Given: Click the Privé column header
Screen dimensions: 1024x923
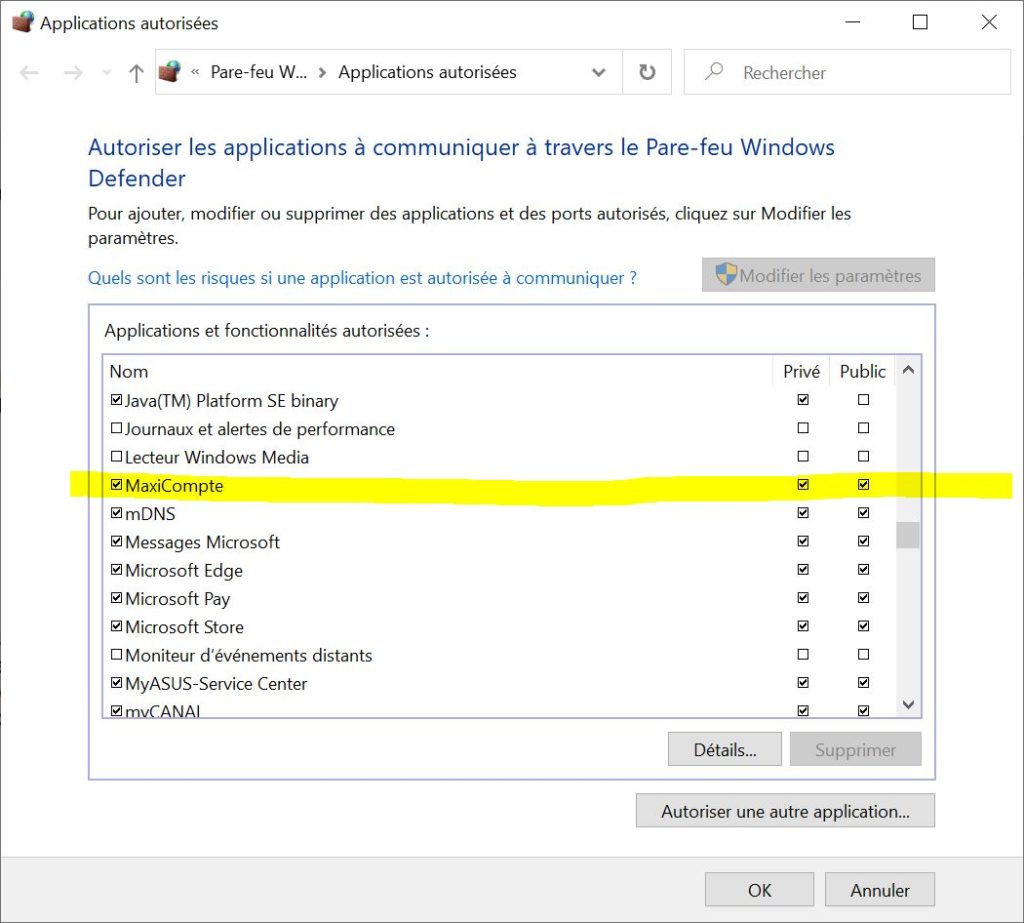Looking at the screenshot, I should coord(801,372).
